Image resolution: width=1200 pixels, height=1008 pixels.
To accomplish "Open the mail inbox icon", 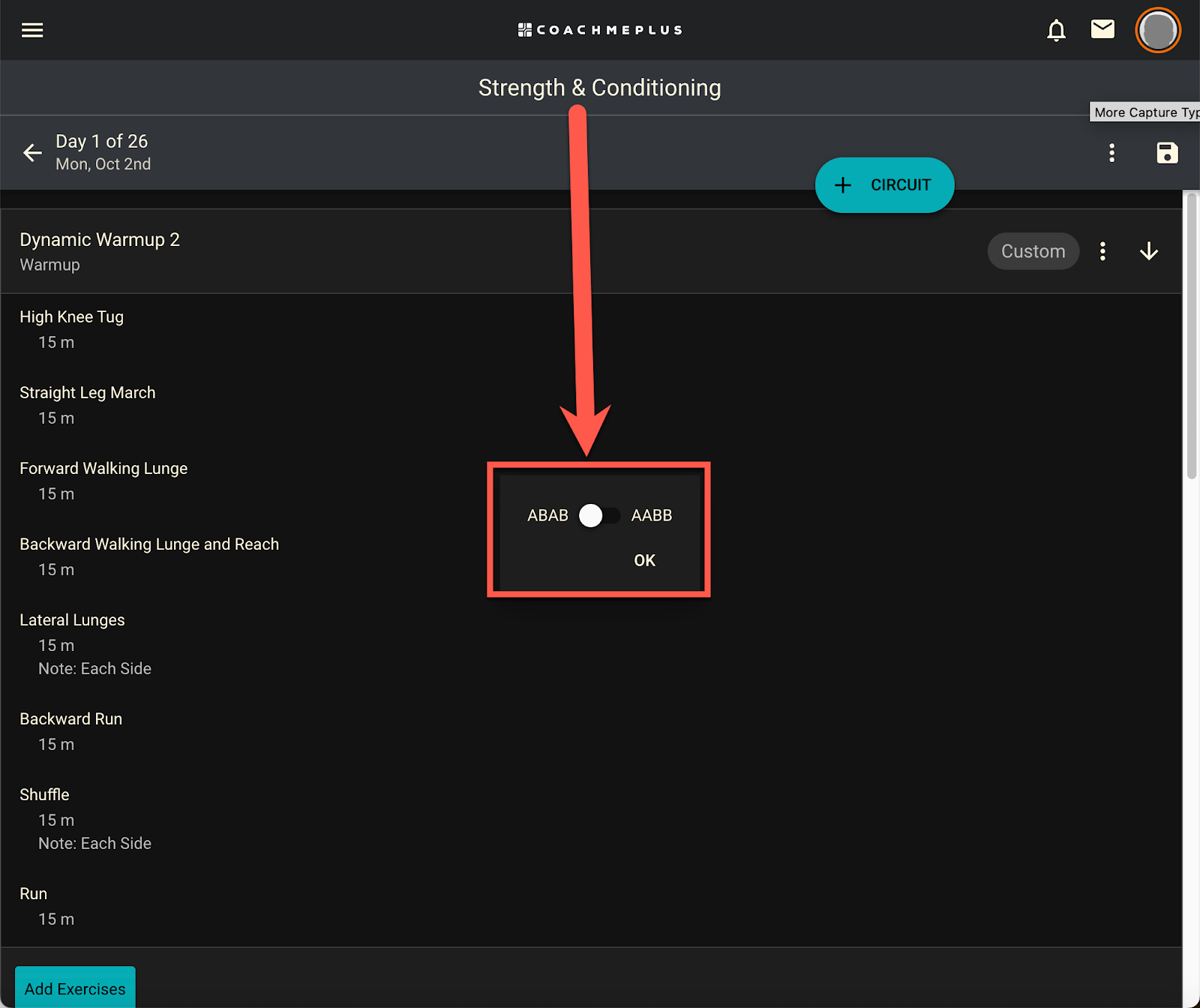I will (x=1102, y=29).
